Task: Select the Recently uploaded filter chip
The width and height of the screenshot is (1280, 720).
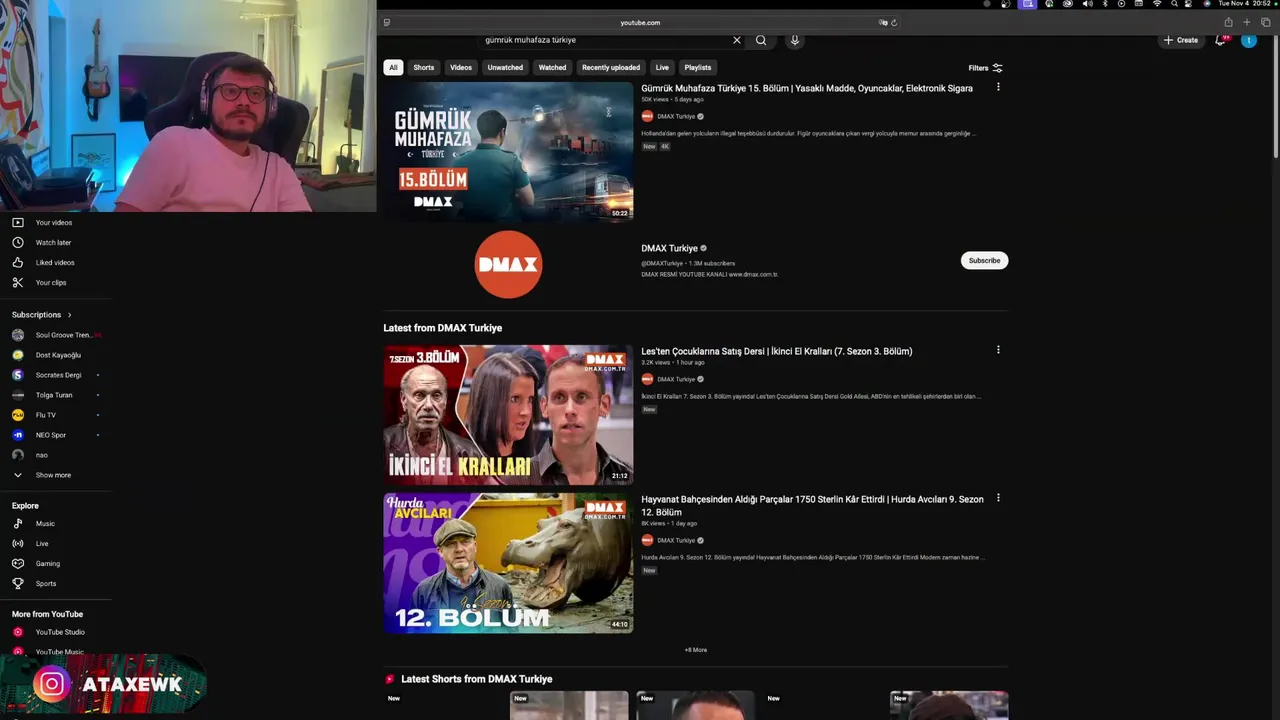Action: [x=611, y=68]
